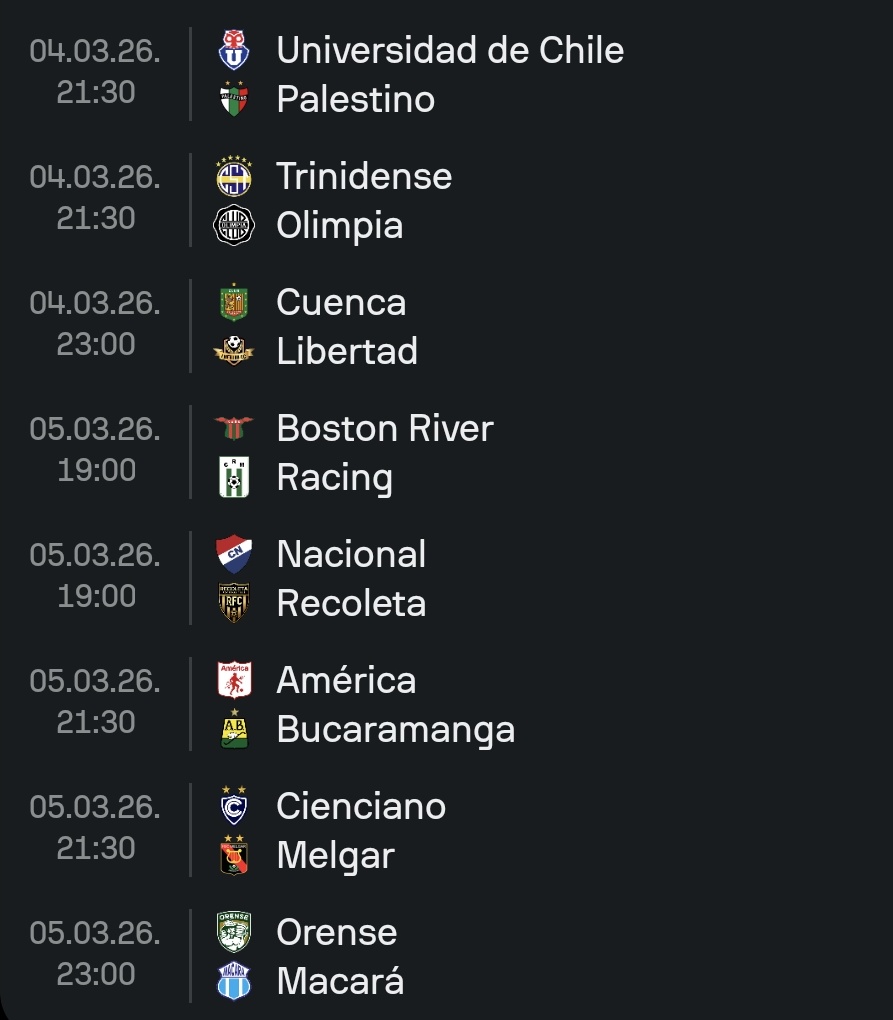Open the Libertad team link
Image resolution: width=893 pixels, height=1020 pixels.
pos(347,352)
